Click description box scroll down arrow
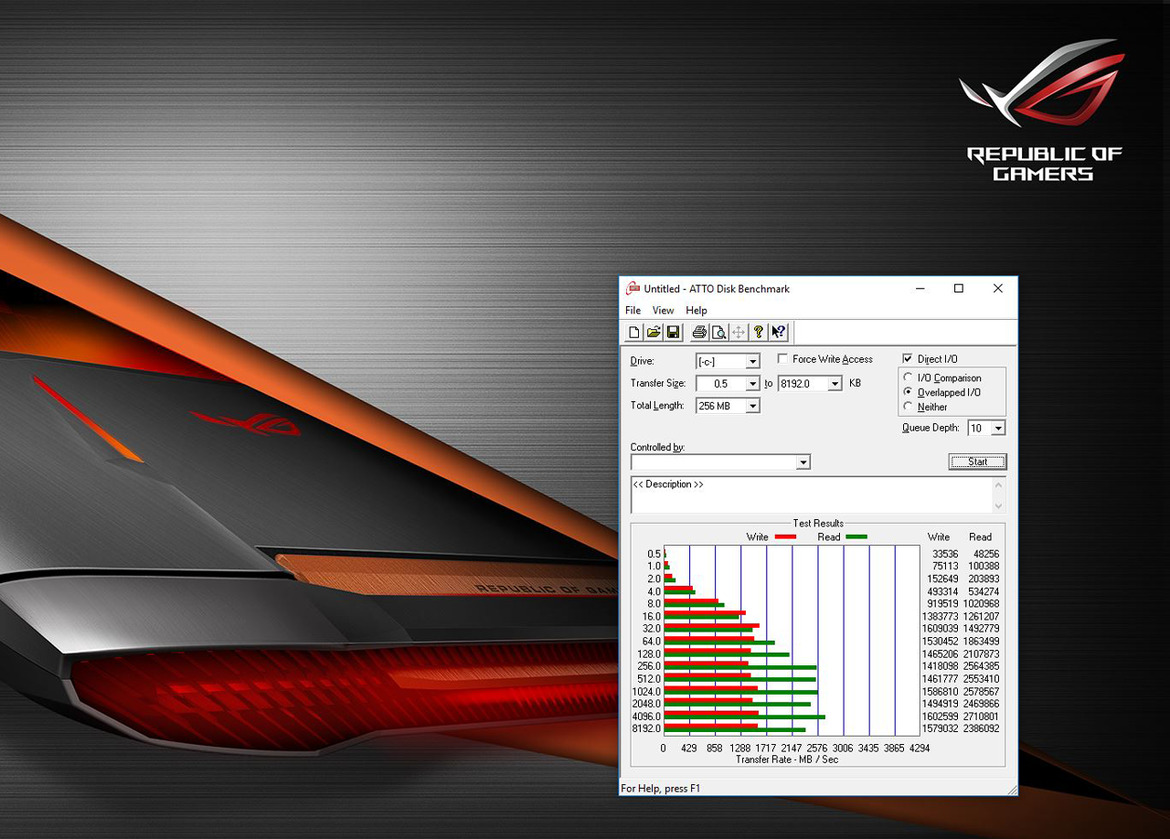 [998, 506]
